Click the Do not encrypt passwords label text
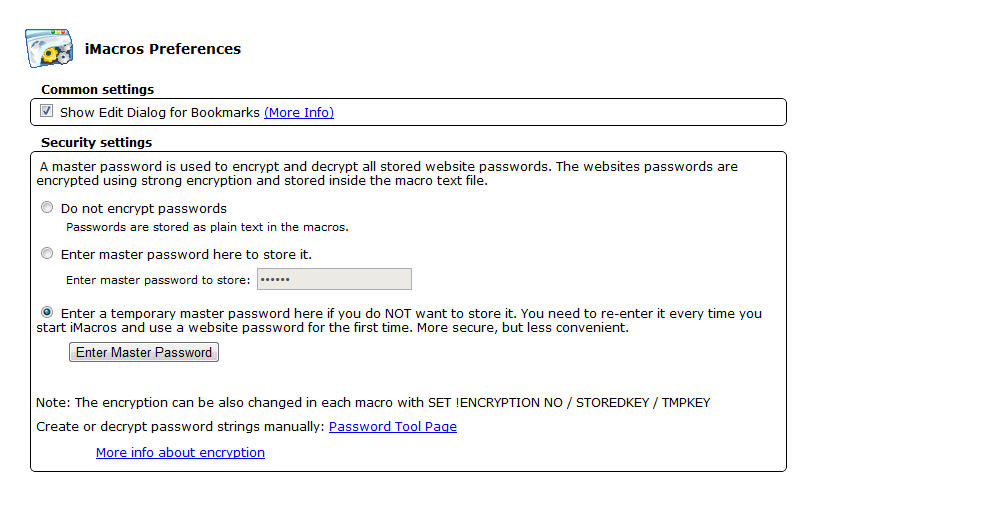986x522 pixels. 144,209
